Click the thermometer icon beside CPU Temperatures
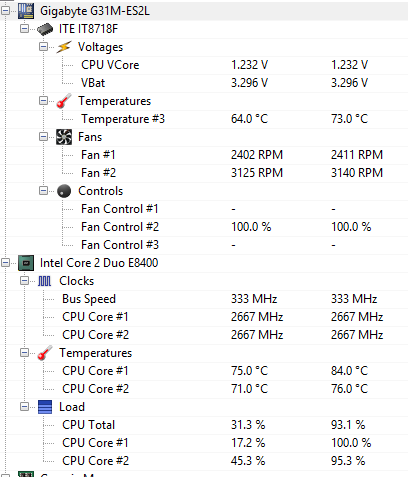Viewport: 408px width, 477px height. pos(45,353)
